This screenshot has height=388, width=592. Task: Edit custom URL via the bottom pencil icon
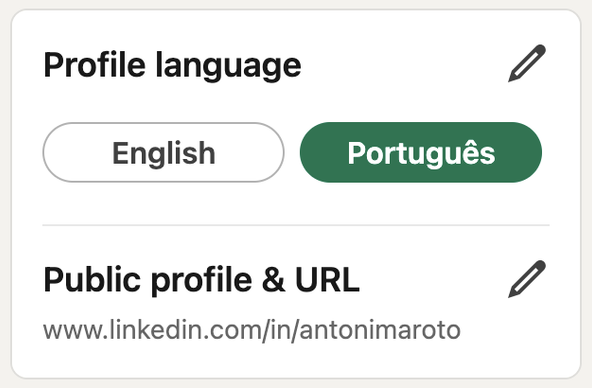coord(527,279)
